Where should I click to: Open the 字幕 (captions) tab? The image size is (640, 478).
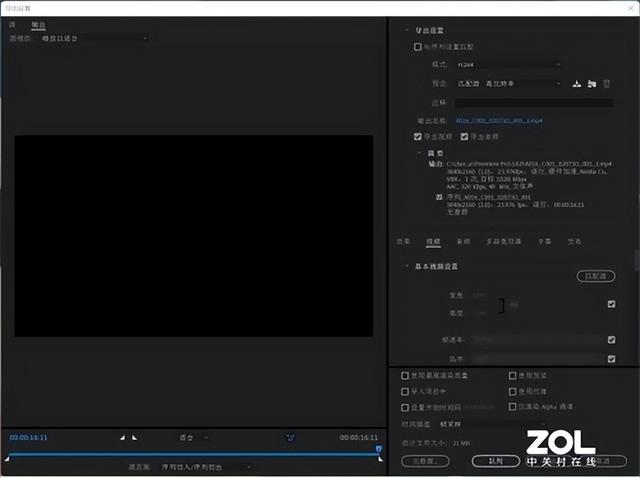coord(544,242)
